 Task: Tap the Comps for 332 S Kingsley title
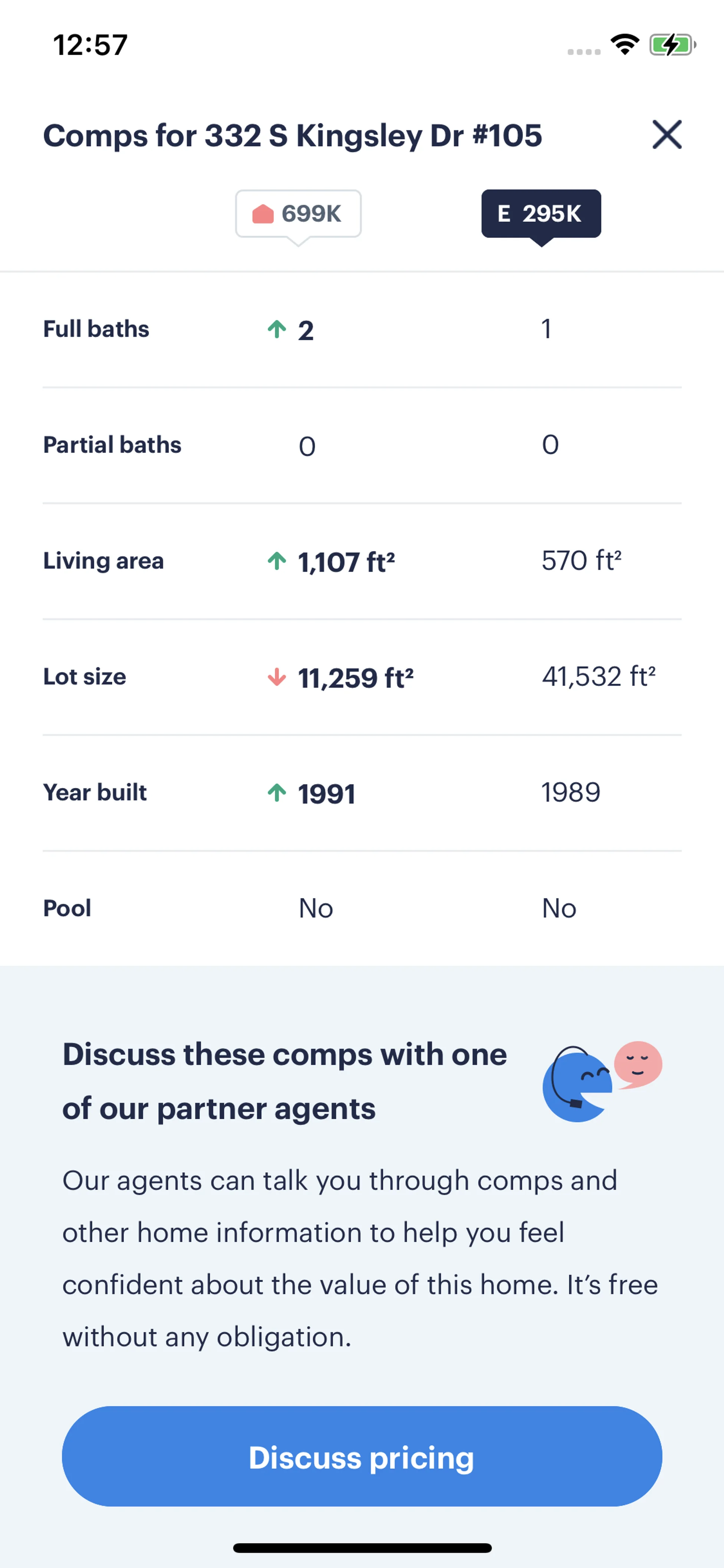coord(292,135)
